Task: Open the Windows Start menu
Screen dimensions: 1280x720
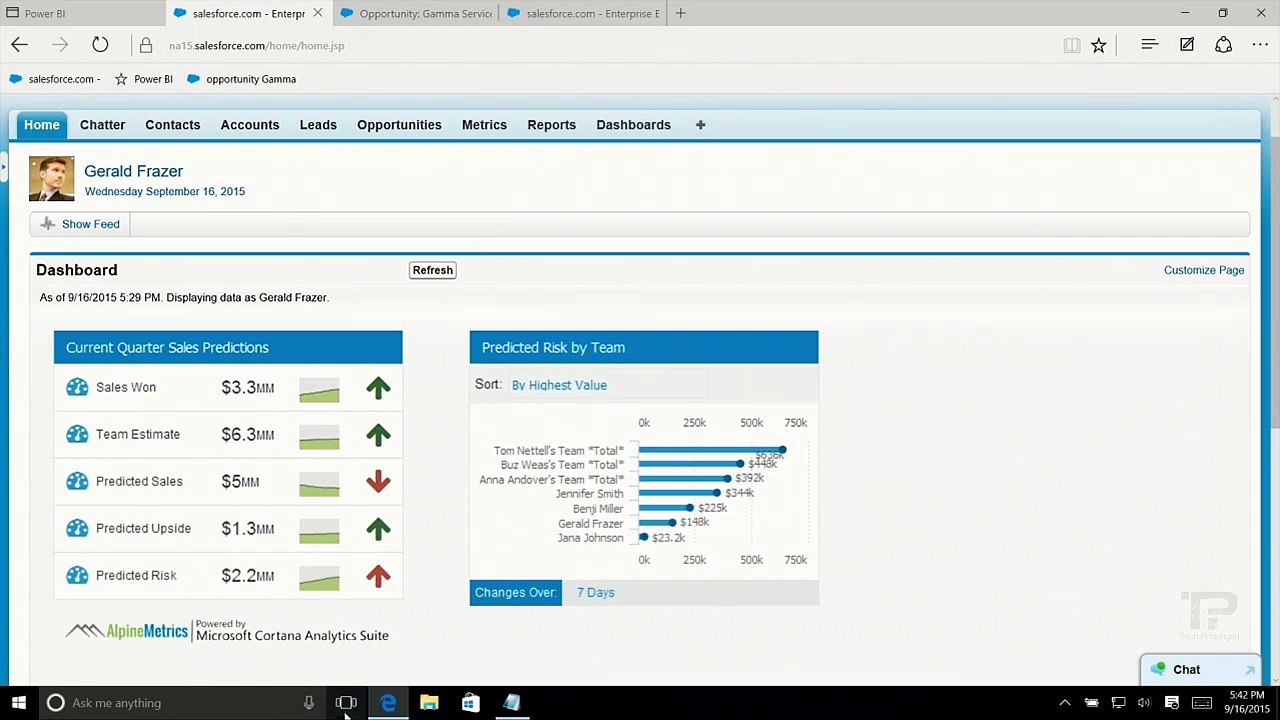Action: click(18, 703)
